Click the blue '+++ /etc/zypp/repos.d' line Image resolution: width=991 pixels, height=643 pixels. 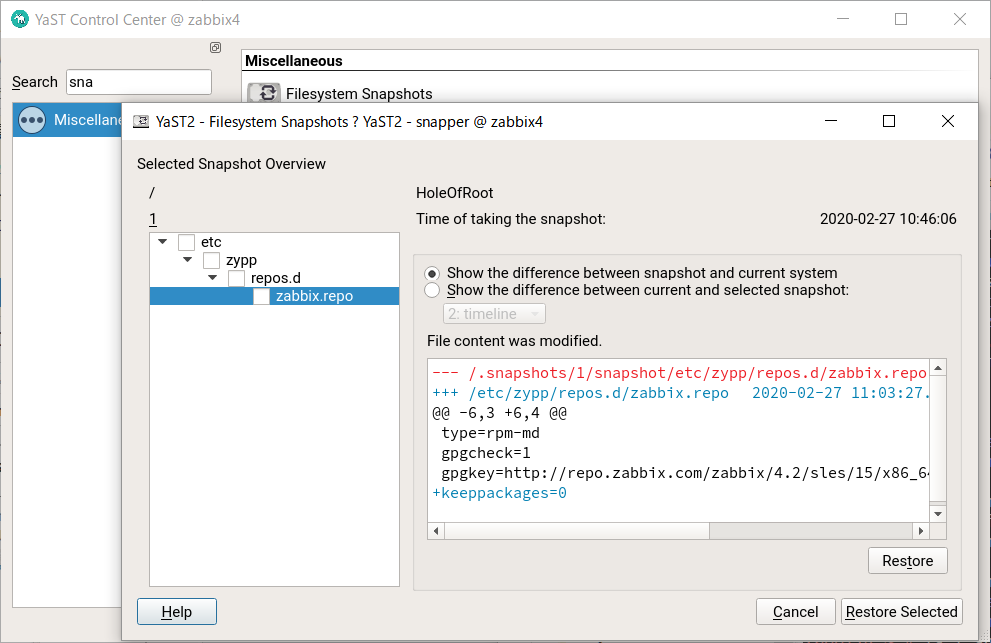(x=680, y=393)
